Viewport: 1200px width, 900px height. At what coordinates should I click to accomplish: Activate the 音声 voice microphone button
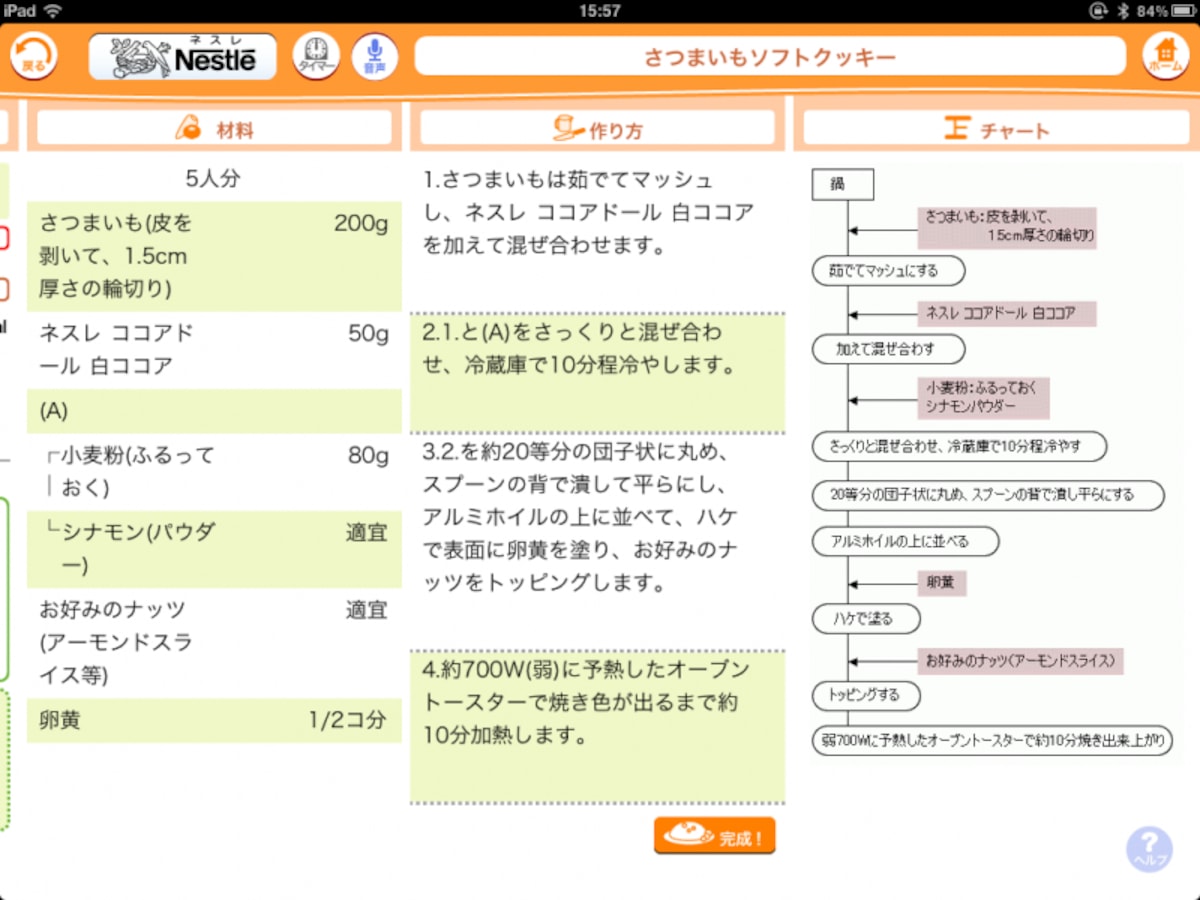(x=374, y=56)
